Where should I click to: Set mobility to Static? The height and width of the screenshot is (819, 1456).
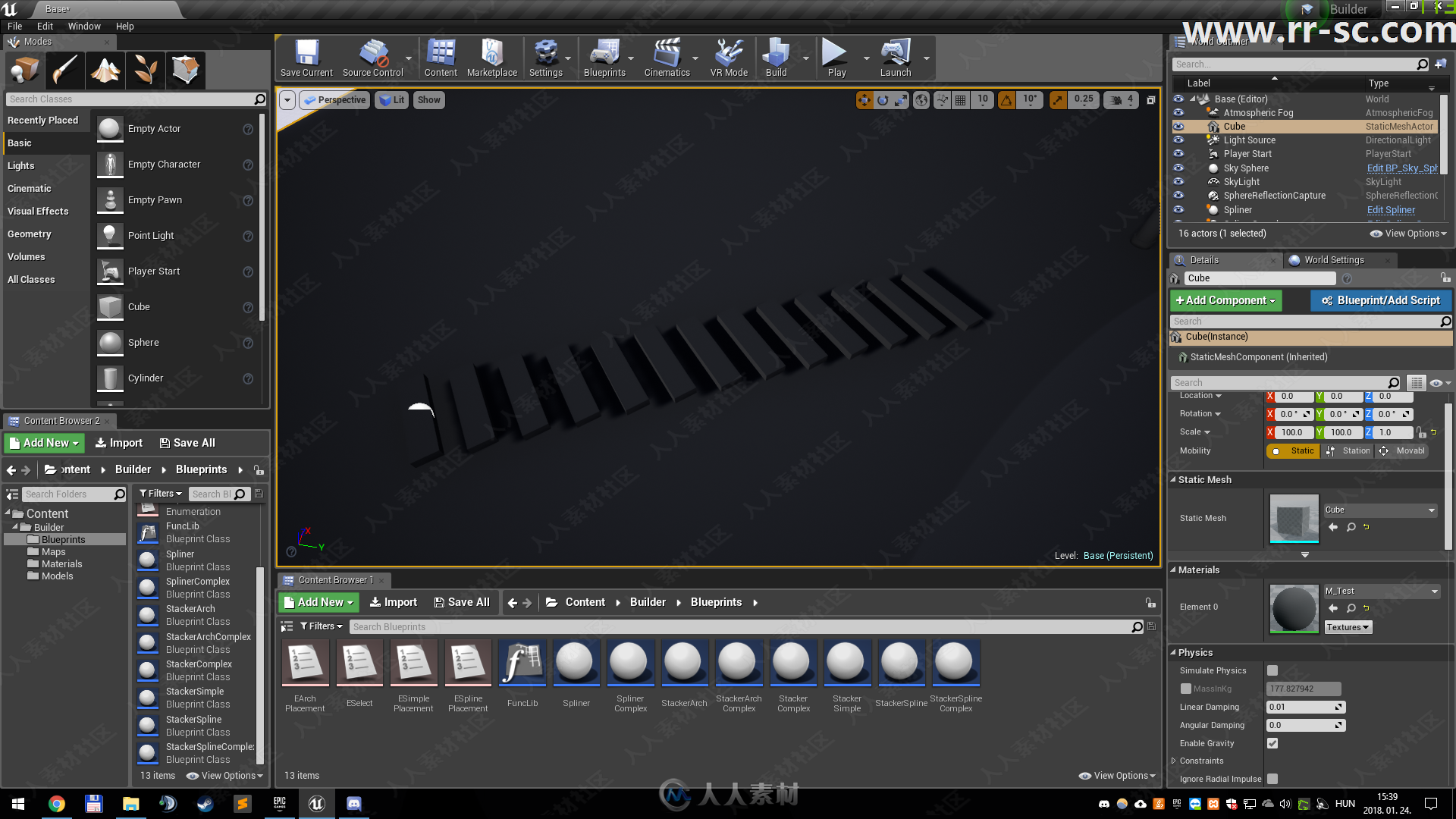(1294, 451)
